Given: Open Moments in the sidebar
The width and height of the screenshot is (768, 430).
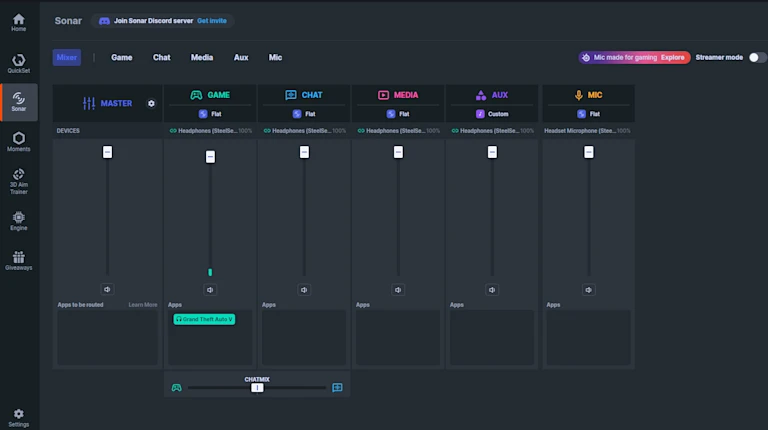Looking at the screenshot, I should point(19,142).
